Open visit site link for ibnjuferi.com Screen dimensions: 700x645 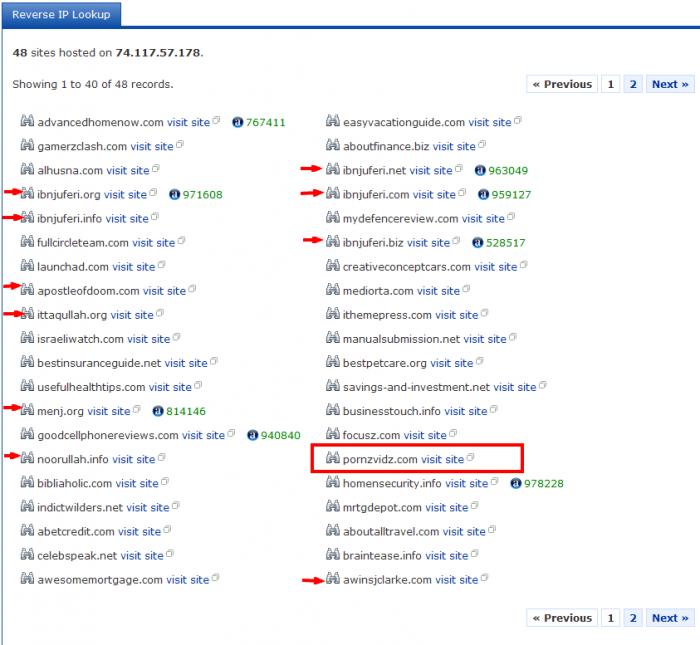coord(434,195)
